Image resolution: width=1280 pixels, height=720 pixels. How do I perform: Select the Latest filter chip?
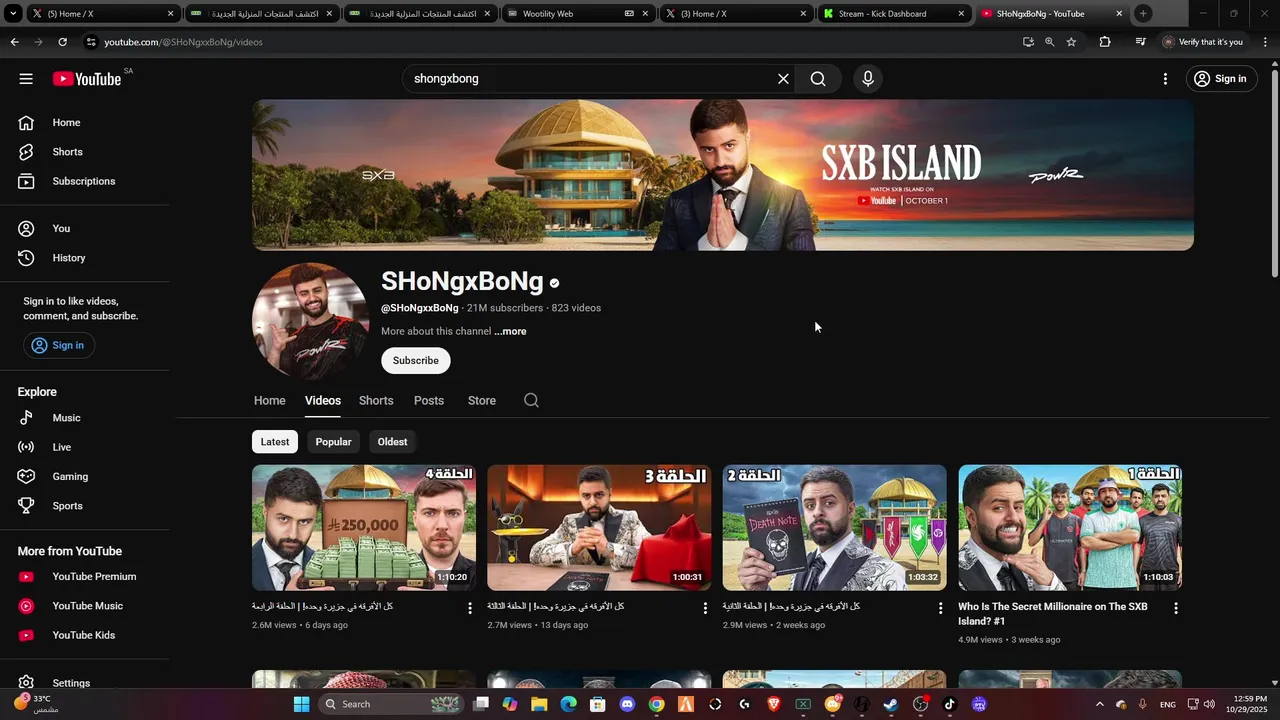click(x=275, y=442)
